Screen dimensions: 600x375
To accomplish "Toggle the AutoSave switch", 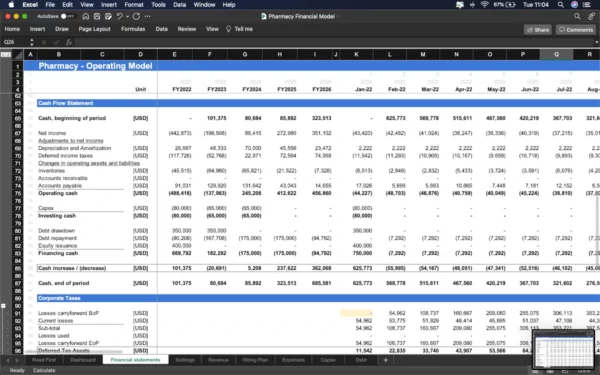I will 67,16.
